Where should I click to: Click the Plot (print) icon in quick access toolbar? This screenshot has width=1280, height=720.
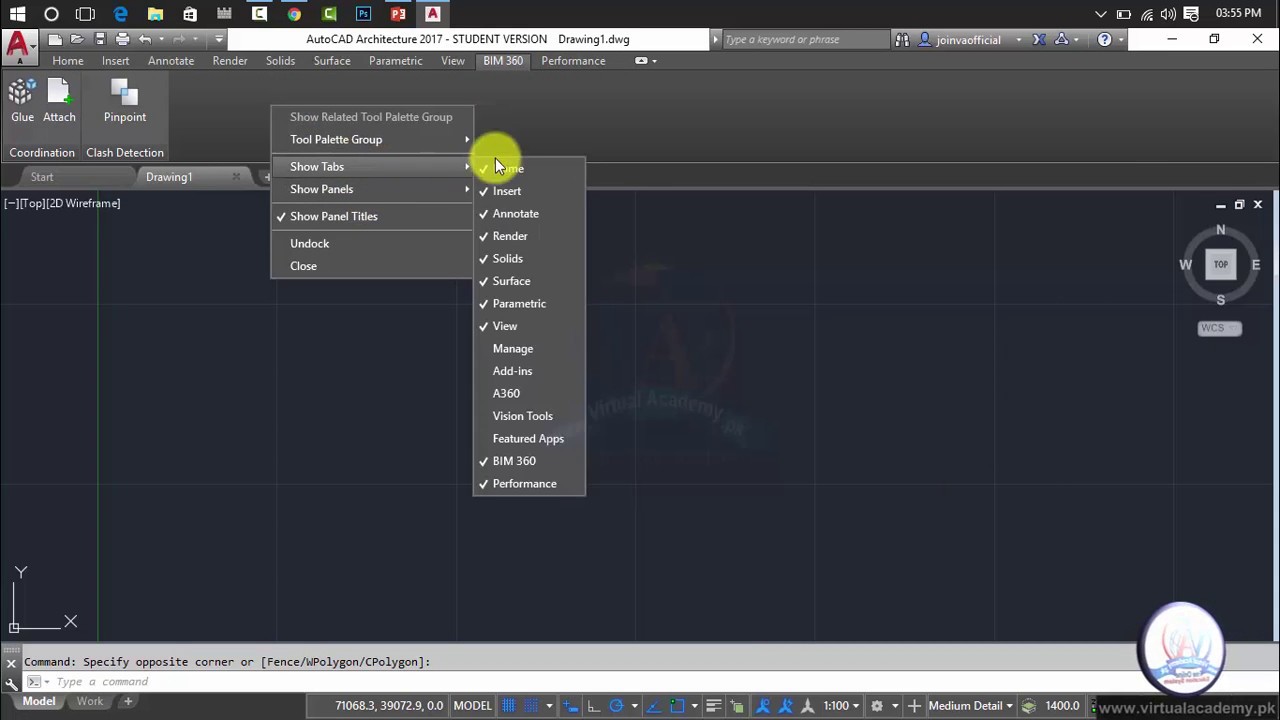[122, 39]
